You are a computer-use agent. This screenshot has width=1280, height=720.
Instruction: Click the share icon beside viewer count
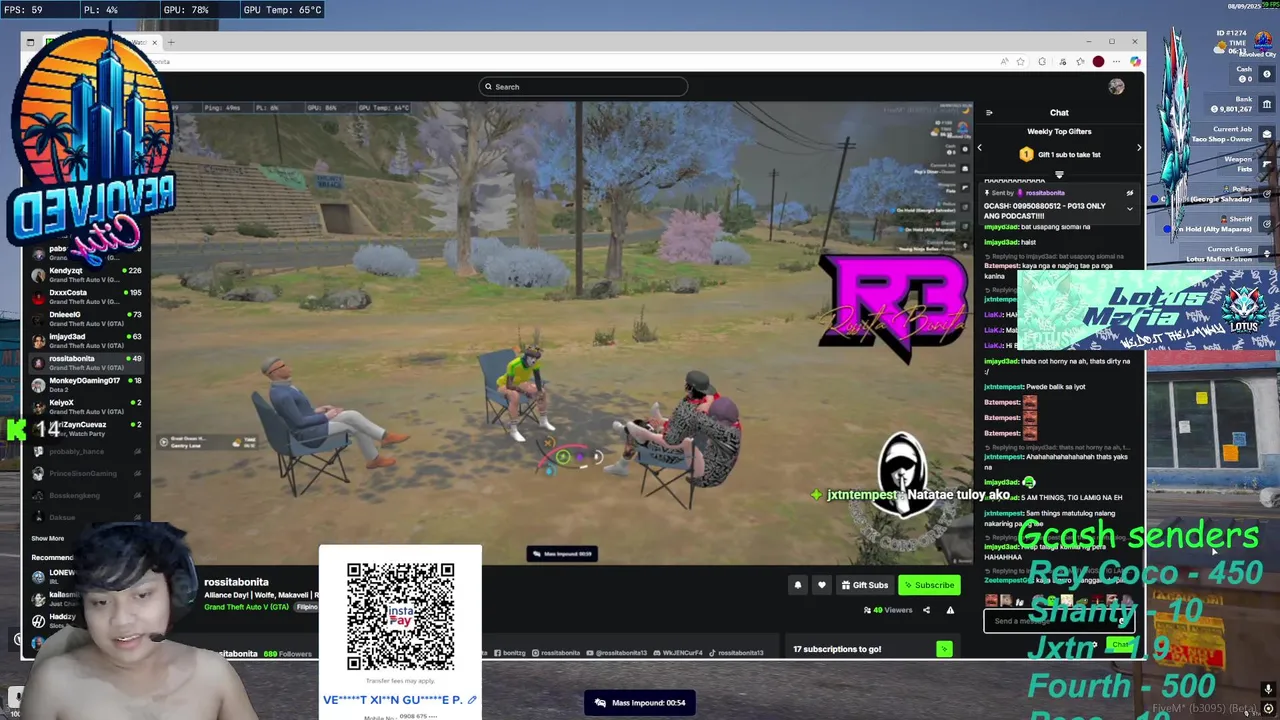point(926,610)
